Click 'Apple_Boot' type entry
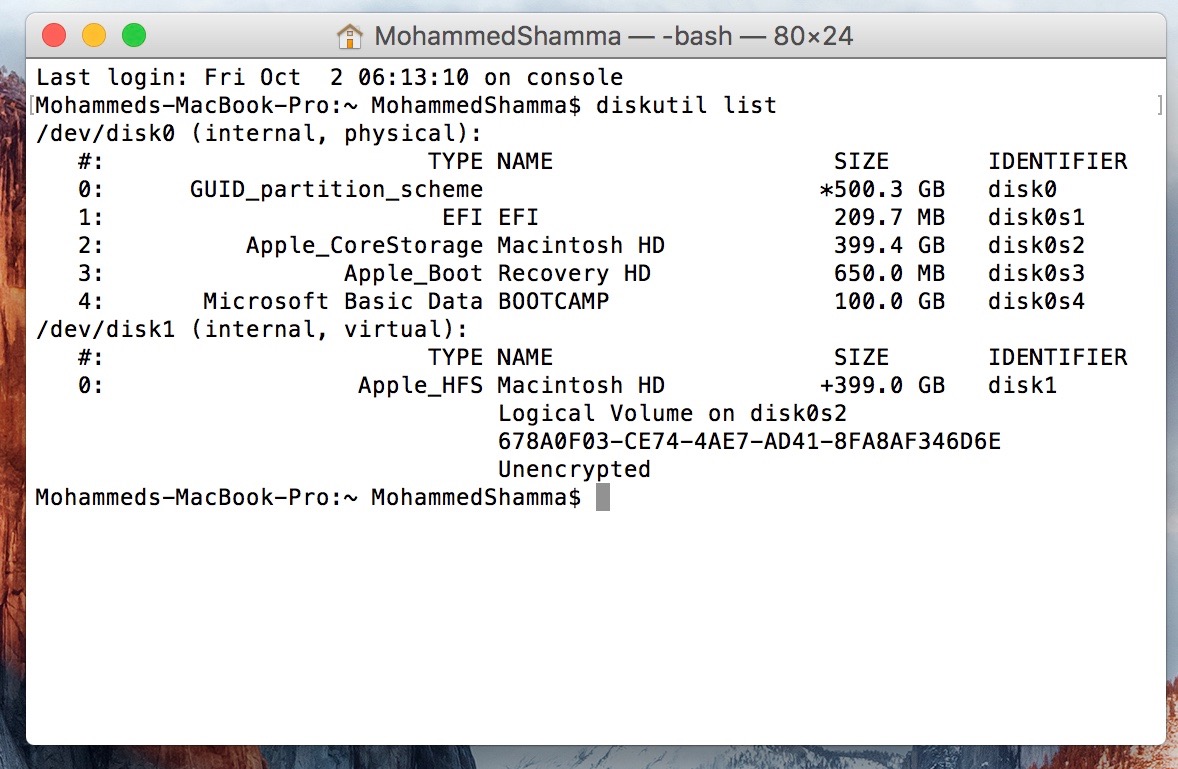 (x=413, y=273)
